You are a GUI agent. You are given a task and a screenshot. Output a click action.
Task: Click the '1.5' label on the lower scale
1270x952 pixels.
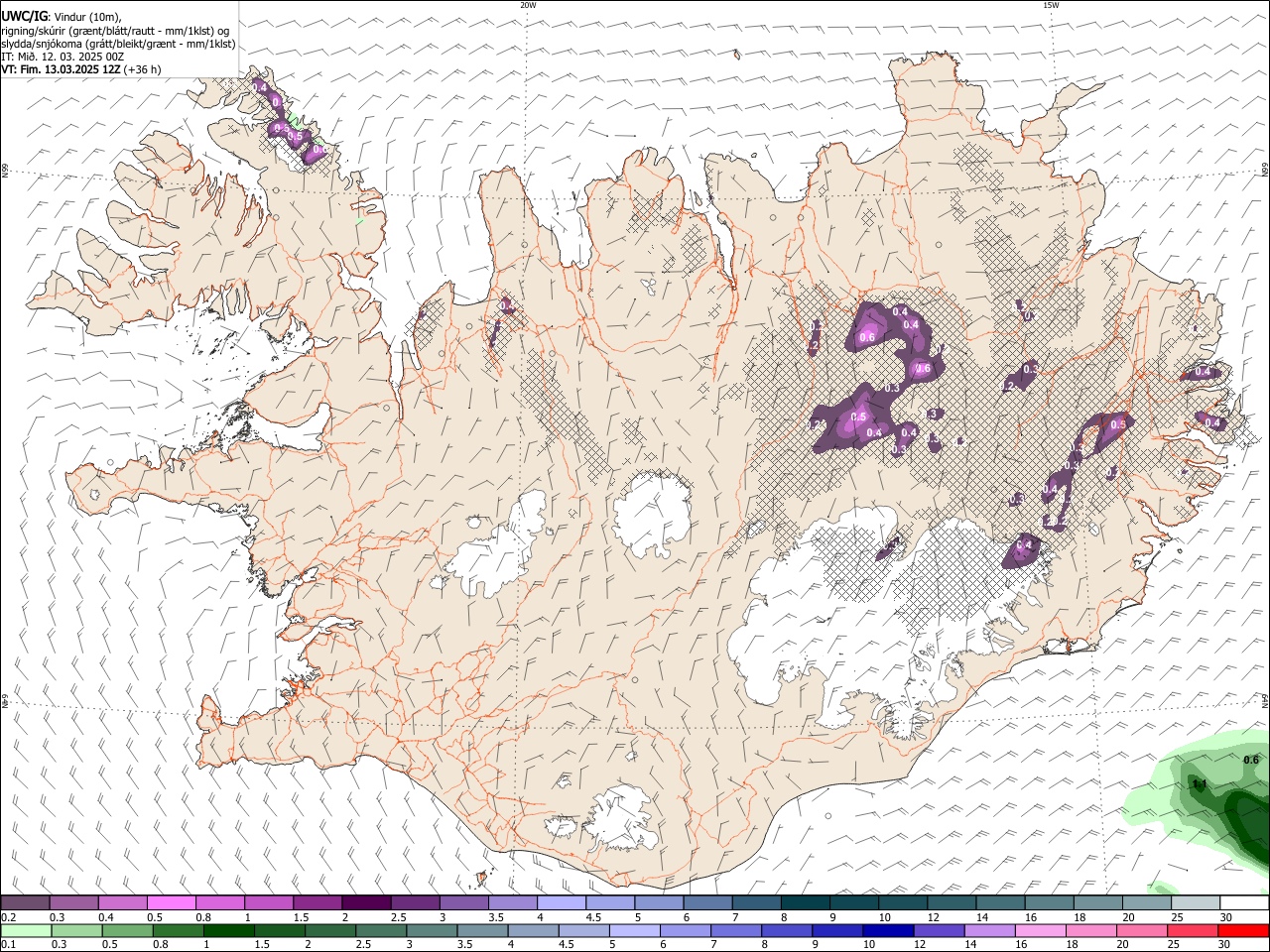(261, 945)
